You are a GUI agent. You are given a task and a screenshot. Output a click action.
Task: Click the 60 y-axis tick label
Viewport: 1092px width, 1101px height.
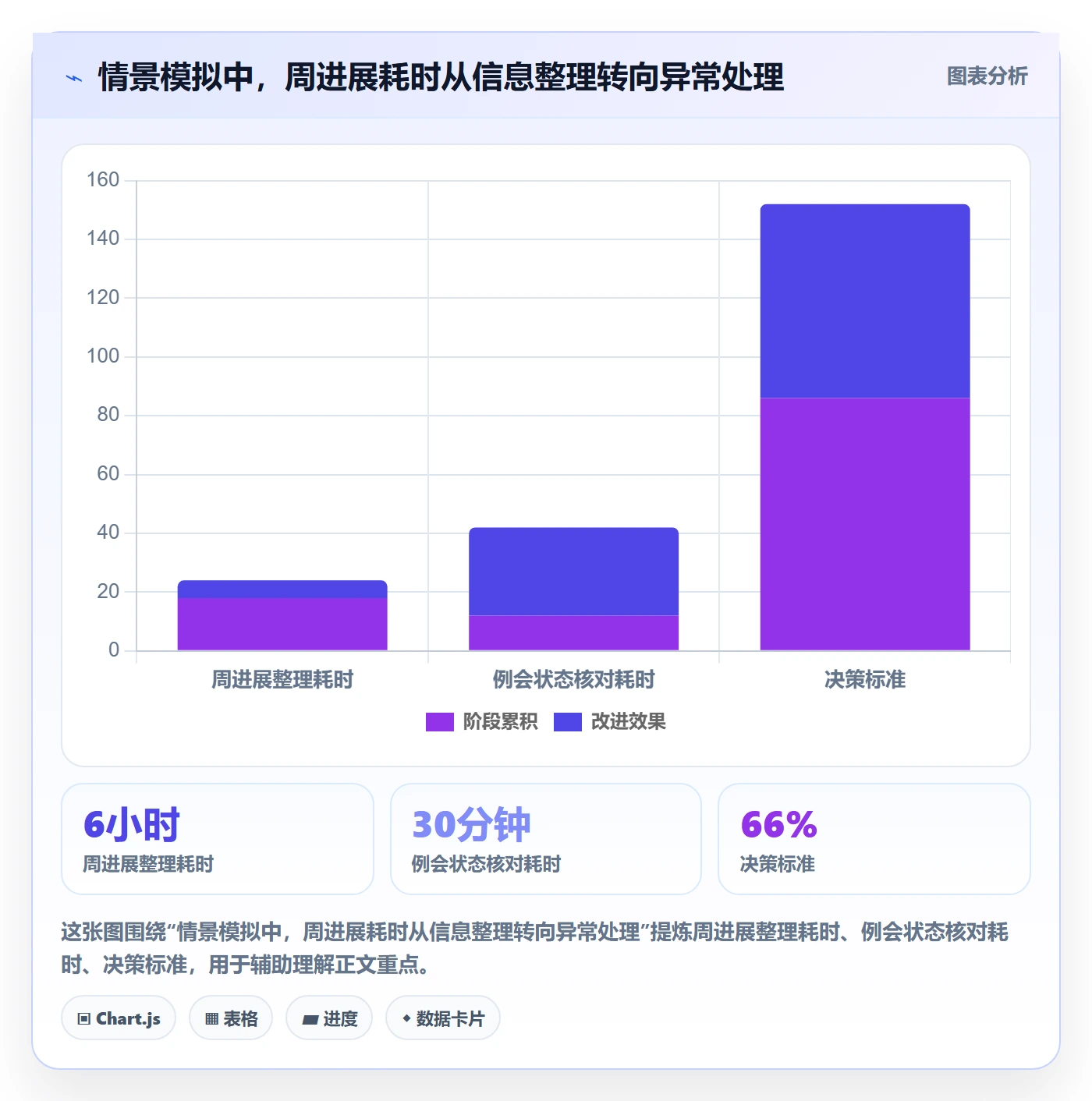click(108, 474)
